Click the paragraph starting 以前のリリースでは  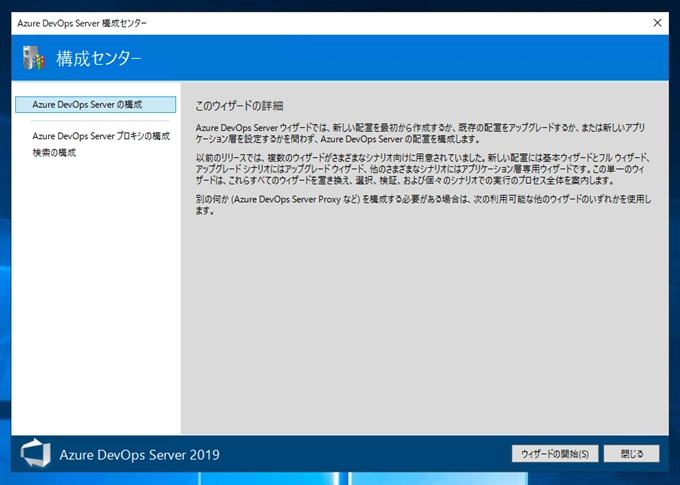[x=422, y=169]
